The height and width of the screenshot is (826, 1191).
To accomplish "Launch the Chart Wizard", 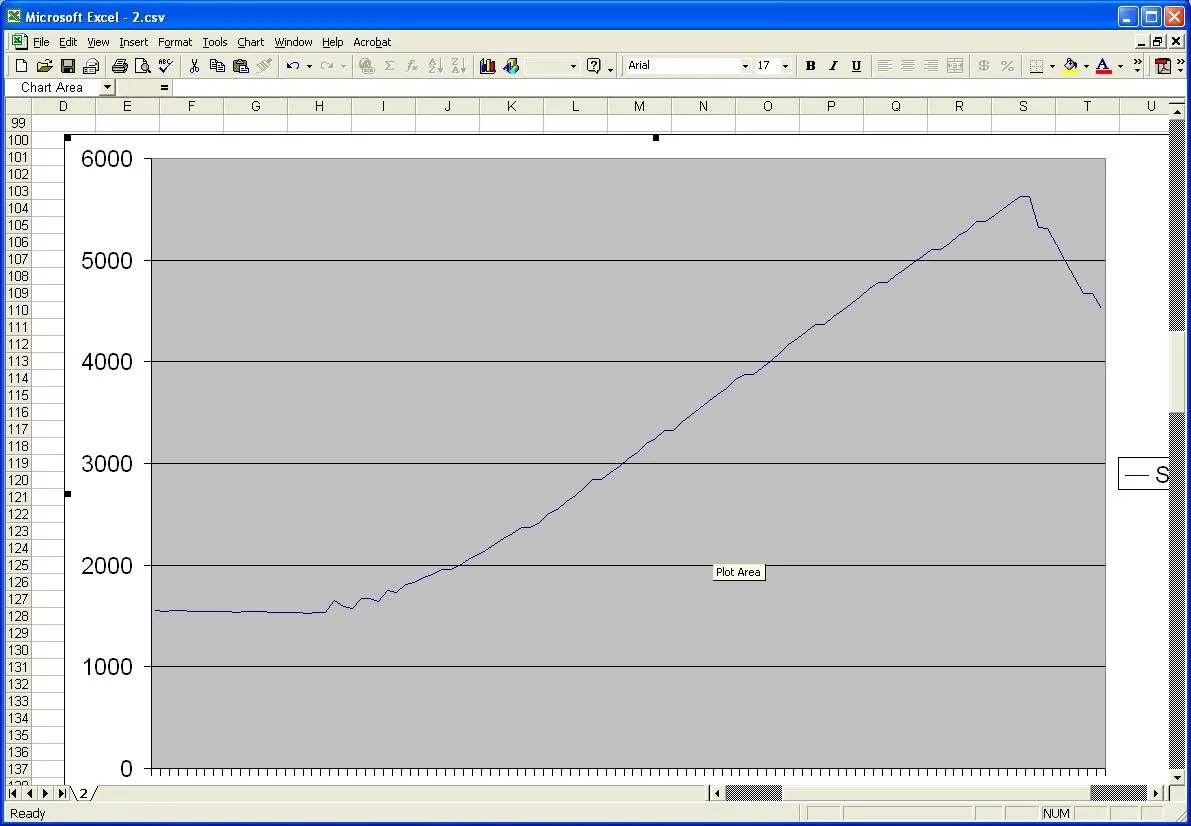I will (x=488, y=66).
